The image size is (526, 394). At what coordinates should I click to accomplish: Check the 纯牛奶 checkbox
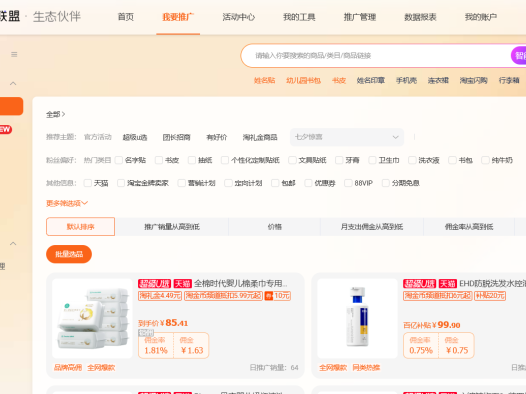[485, 160]
